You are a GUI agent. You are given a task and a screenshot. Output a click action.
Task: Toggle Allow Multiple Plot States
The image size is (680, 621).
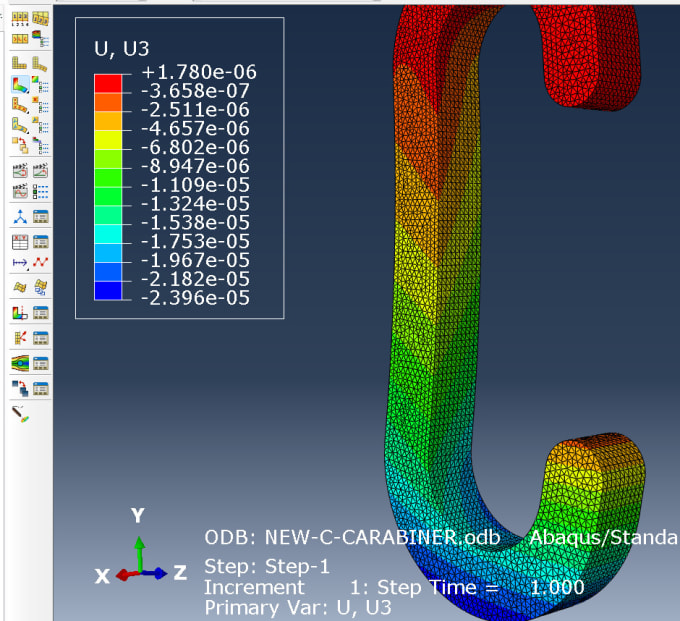pyautogui.click(x=20, y=146)
